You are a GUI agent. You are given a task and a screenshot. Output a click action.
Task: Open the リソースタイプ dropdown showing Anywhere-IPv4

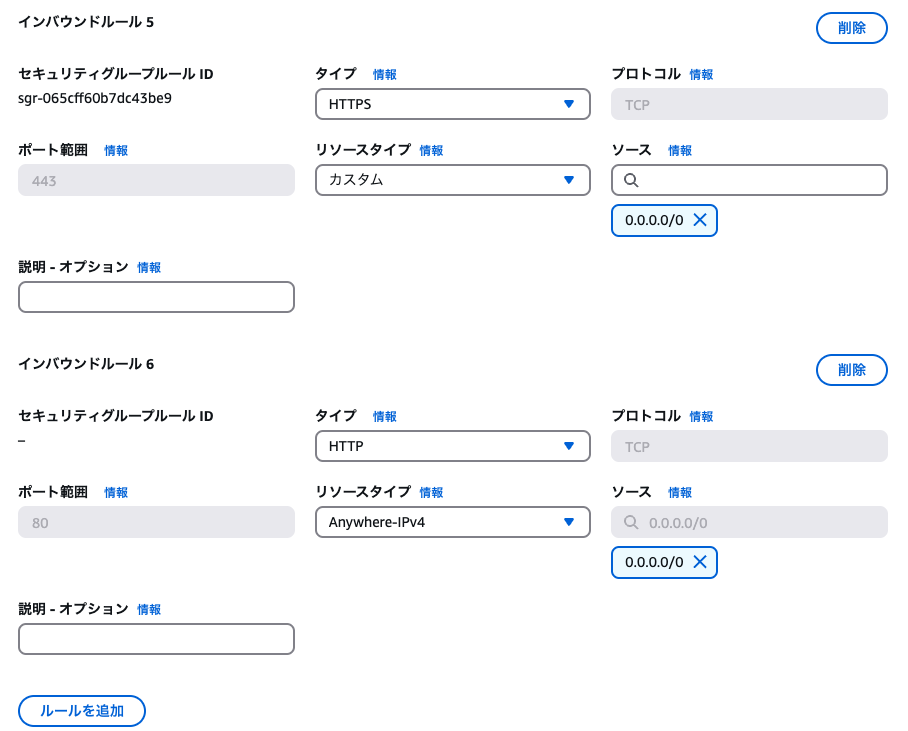[450, 522]
